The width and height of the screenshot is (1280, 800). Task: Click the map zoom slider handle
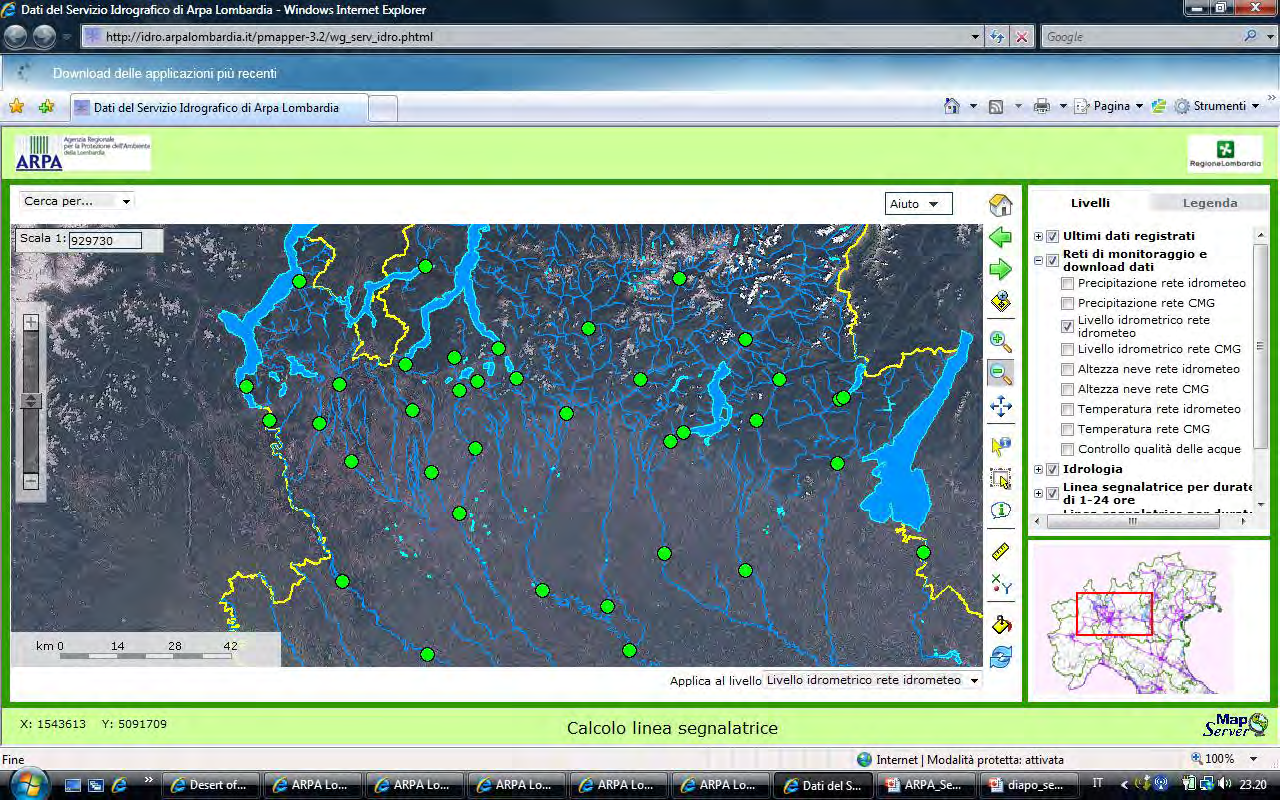click(31, 400)
